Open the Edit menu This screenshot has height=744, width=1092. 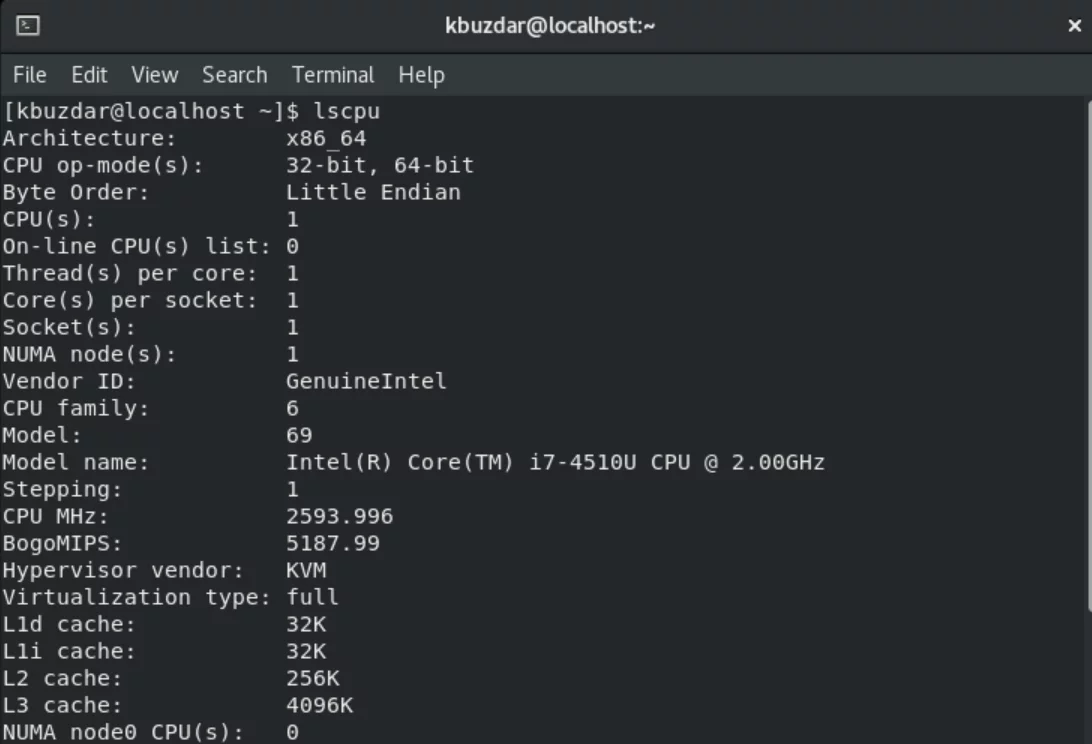[89, 75]
